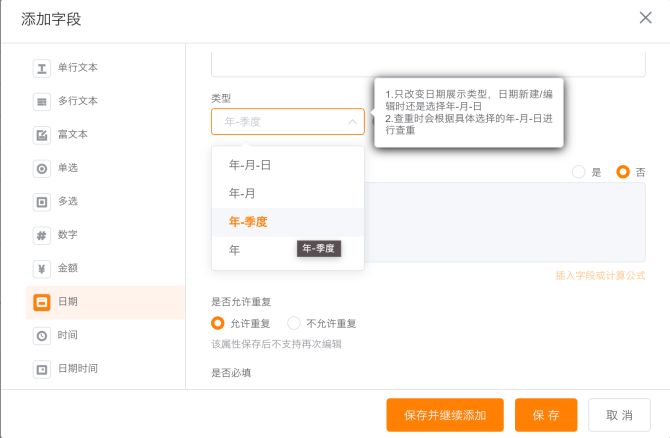Choose 年-月-日 from the type list
The height and width of the screenshot is (438, 670).
tap(250, 165)
